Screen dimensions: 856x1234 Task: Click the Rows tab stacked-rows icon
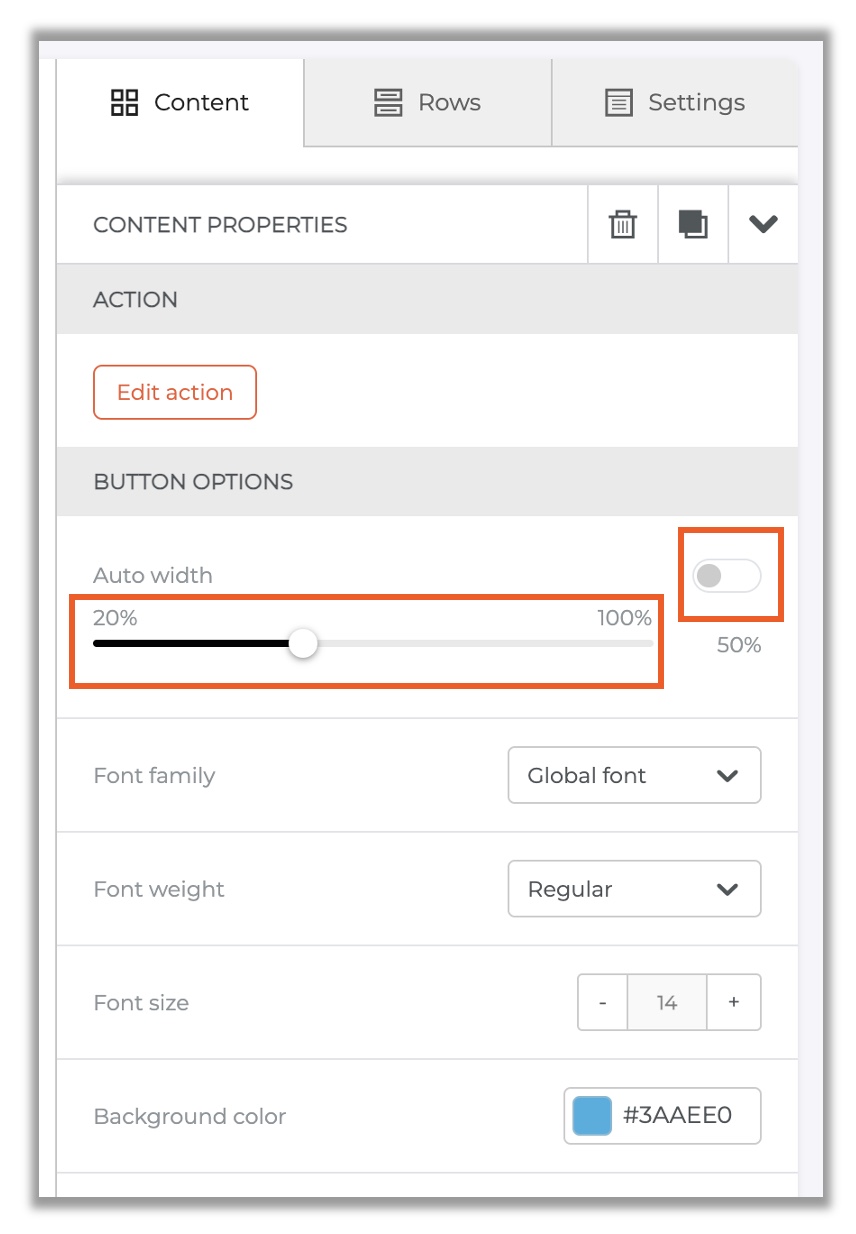point(388,102)
